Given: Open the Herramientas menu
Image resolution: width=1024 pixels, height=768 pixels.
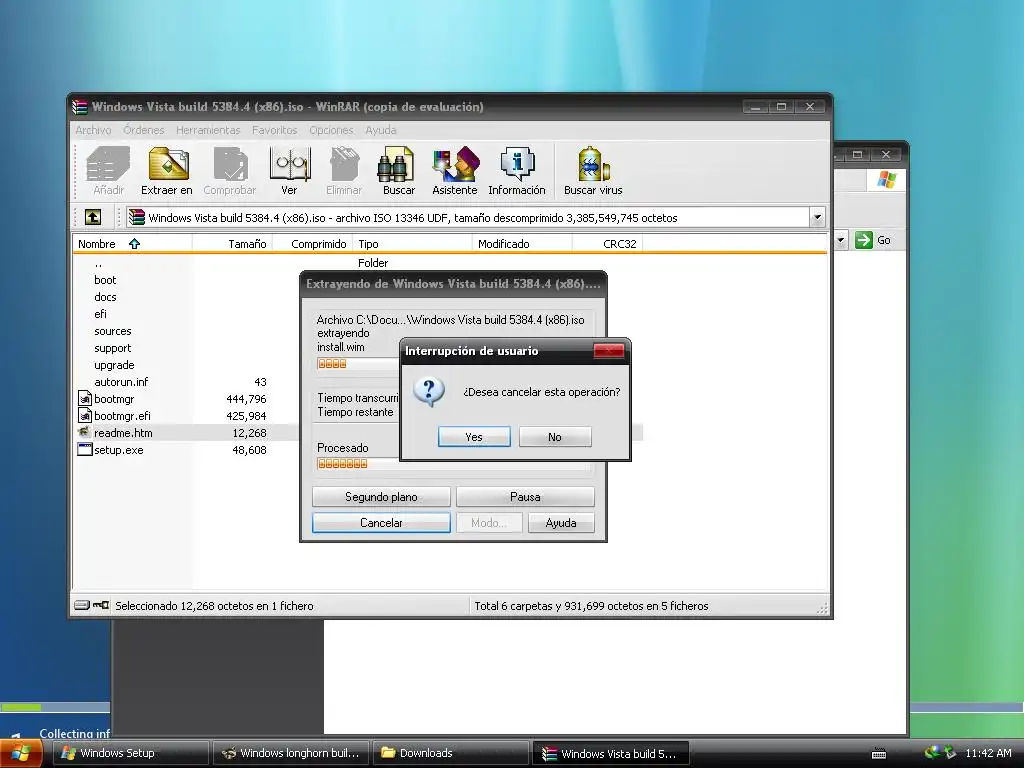Looking at the screenshot, I should (x=208, y=130).
